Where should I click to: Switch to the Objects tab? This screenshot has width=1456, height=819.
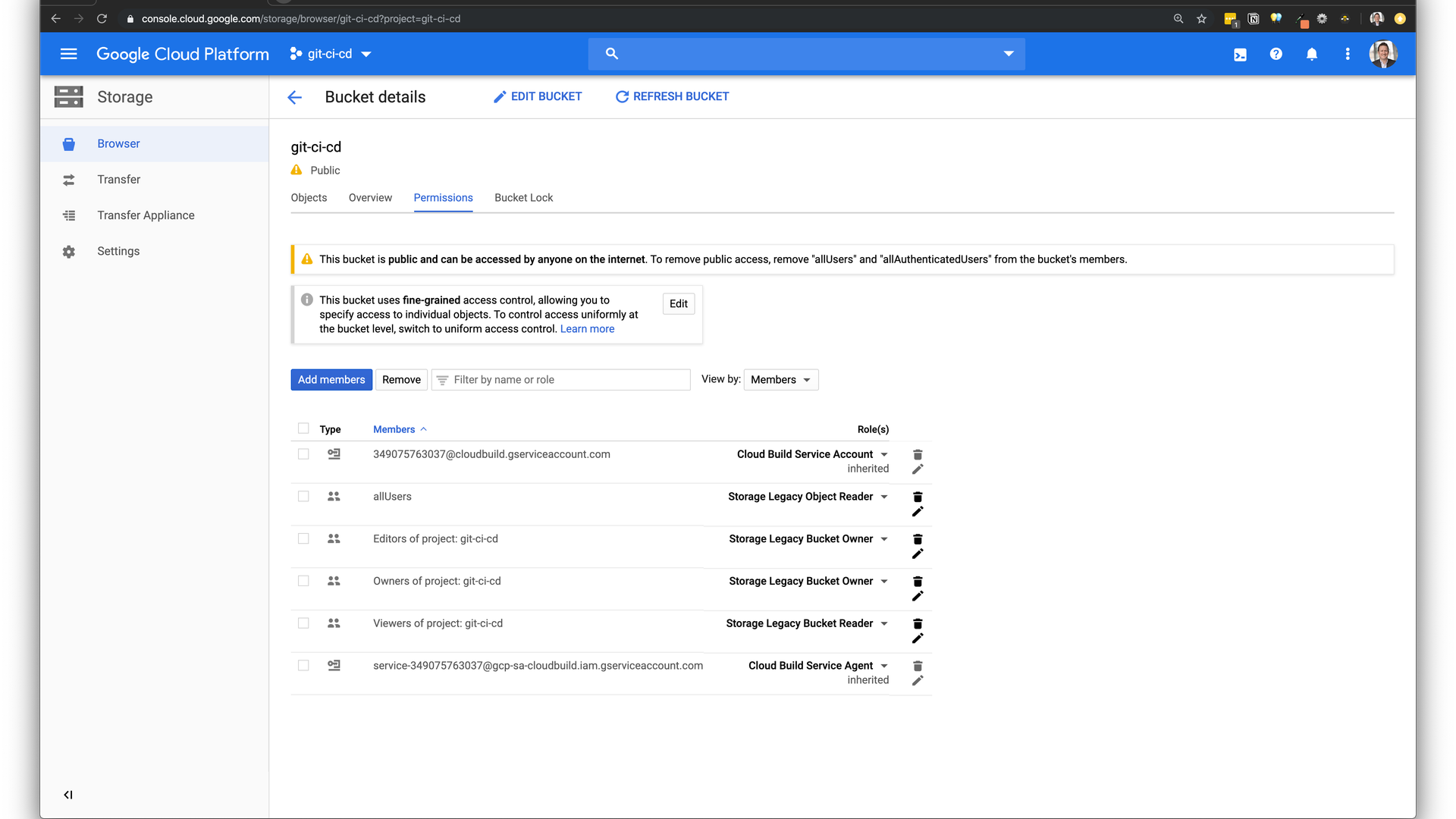click(309, 198)
